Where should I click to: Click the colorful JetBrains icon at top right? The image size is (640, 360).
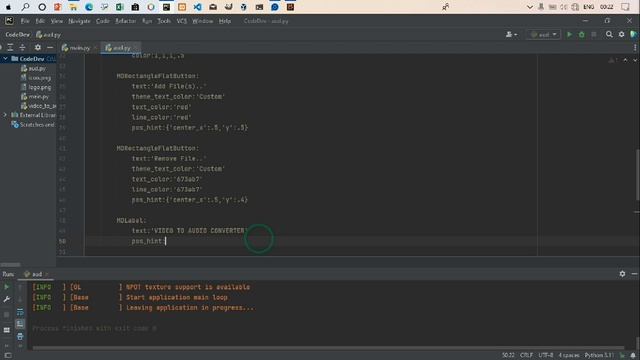[x=634, y=35]
